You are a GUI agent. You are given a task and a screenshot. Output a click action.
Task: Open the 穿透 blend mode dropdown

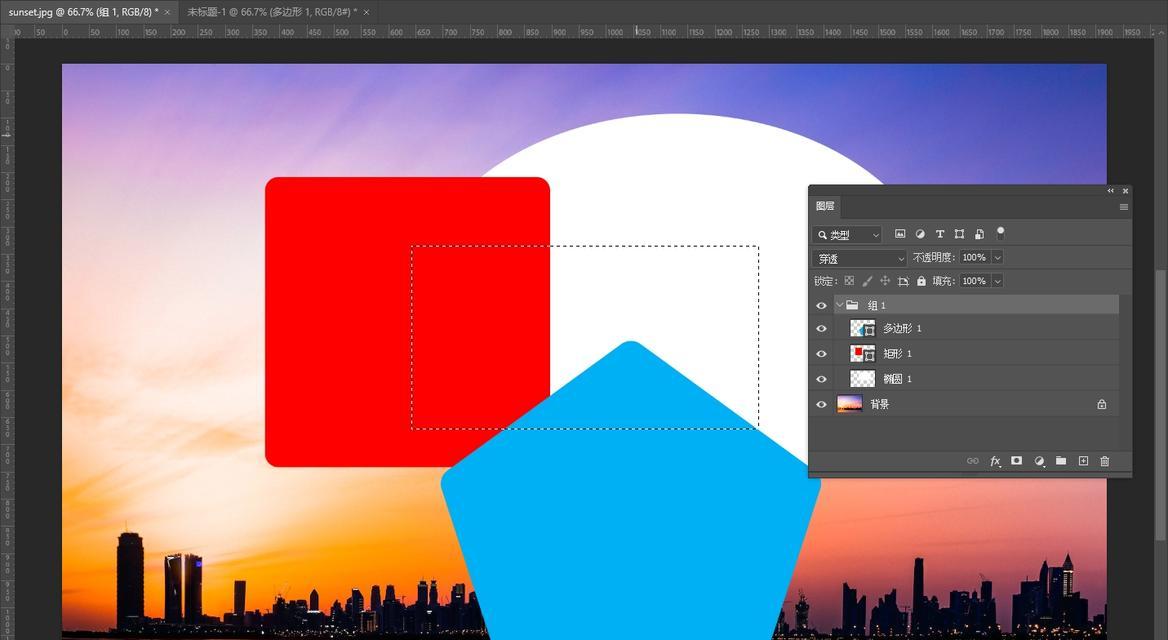(860, 259)
